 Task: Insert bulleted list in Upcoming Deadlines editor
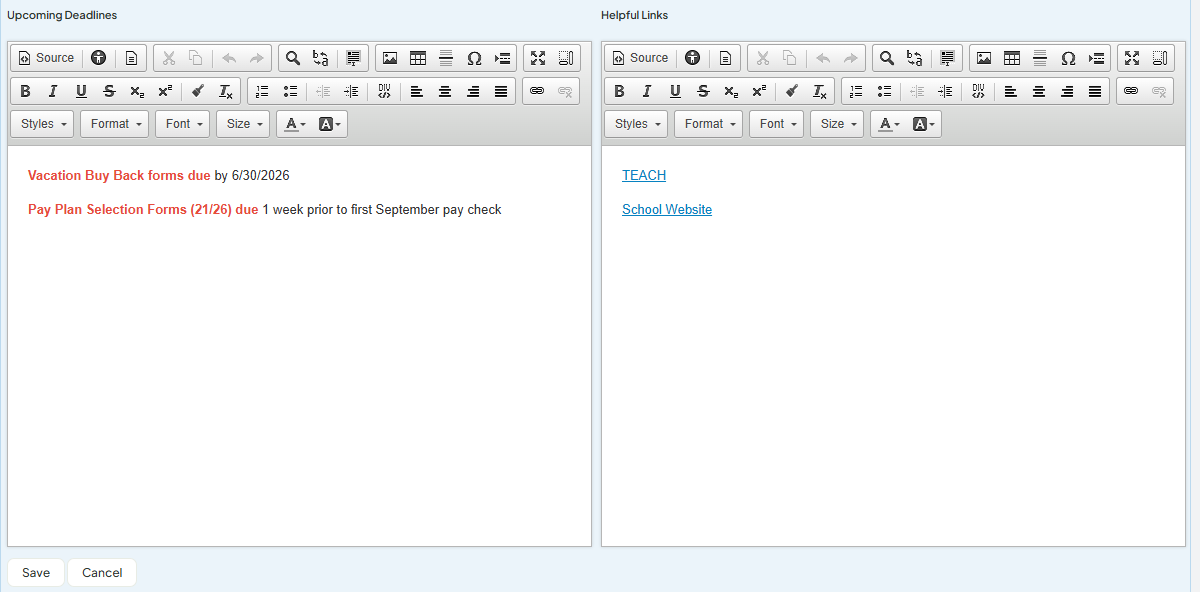pos(290,91)
